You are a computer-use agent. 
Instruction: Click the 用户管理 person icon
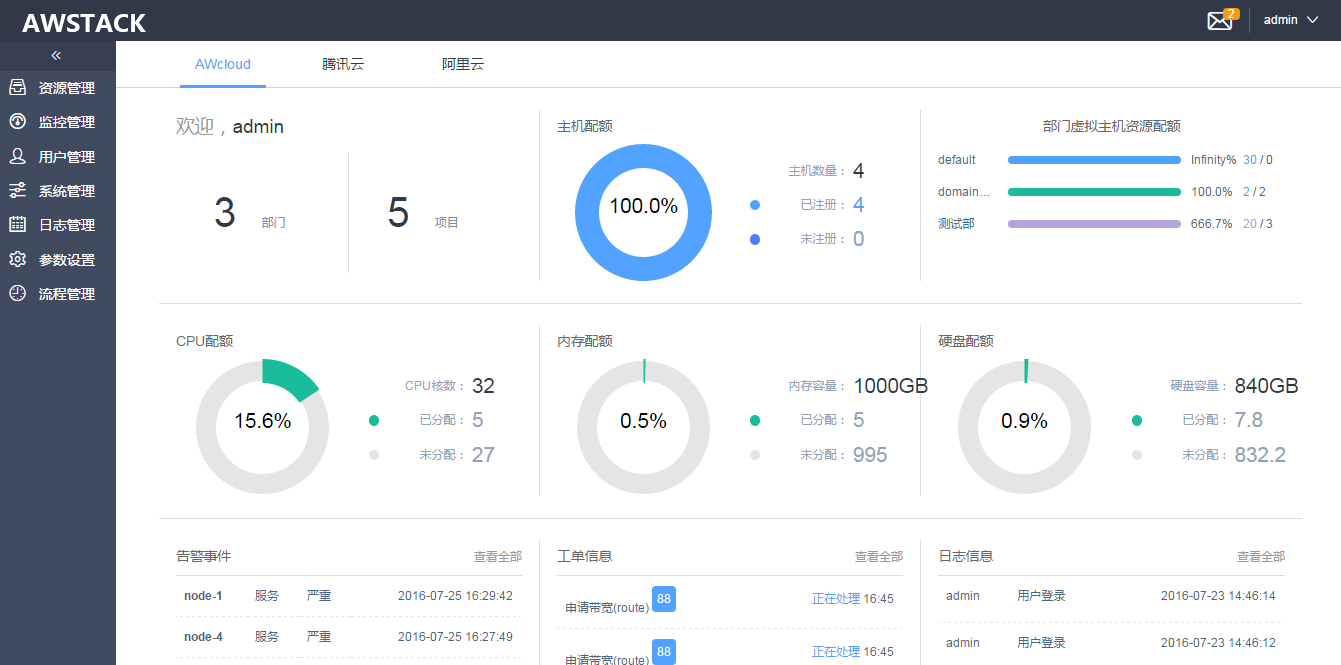click(x=17, y=156)
